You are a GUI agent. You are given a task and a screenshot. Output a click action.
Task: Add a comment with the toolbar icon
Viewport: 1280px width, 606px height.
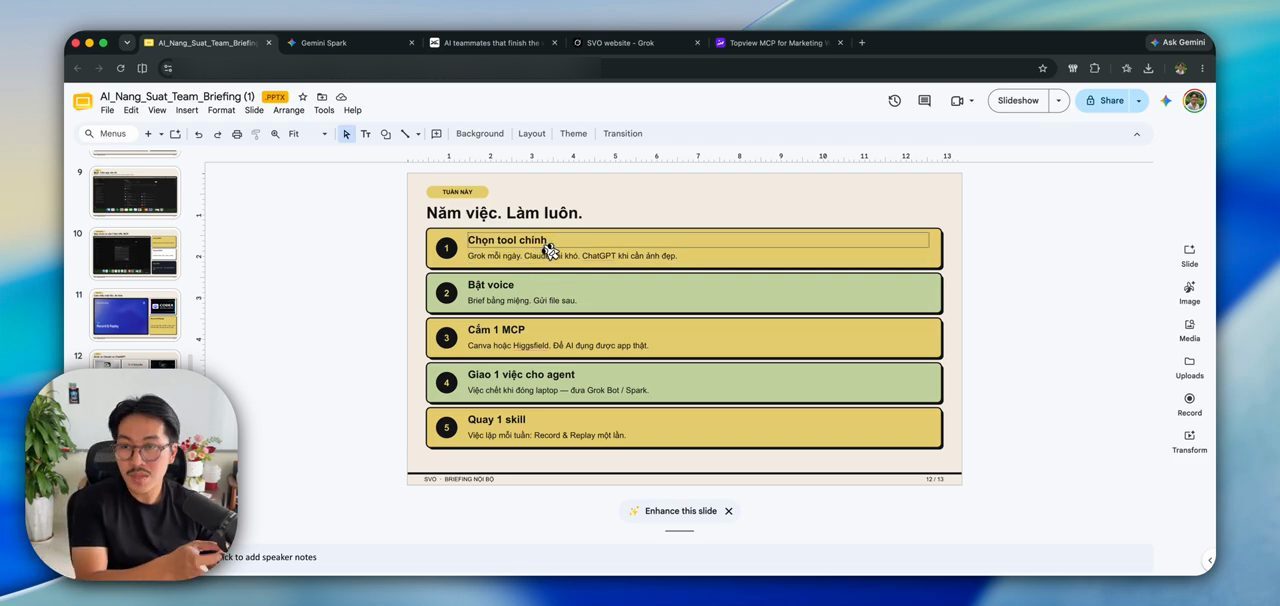coord(436,134)
